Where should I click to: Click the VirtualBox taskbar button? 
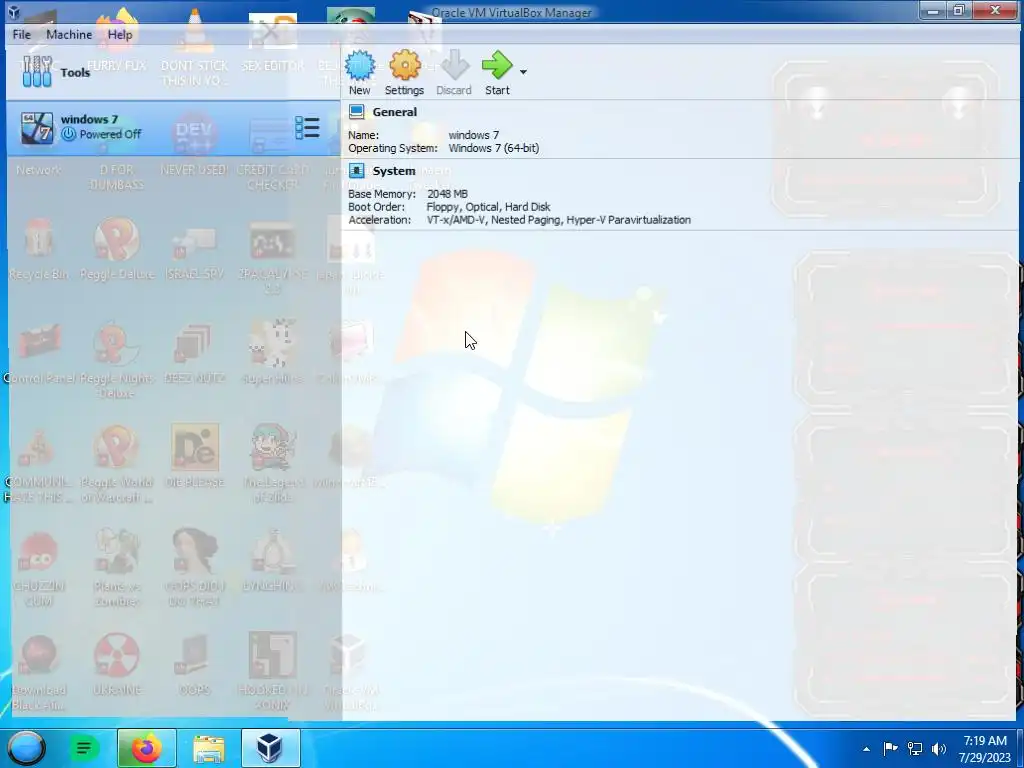(270, 748)
